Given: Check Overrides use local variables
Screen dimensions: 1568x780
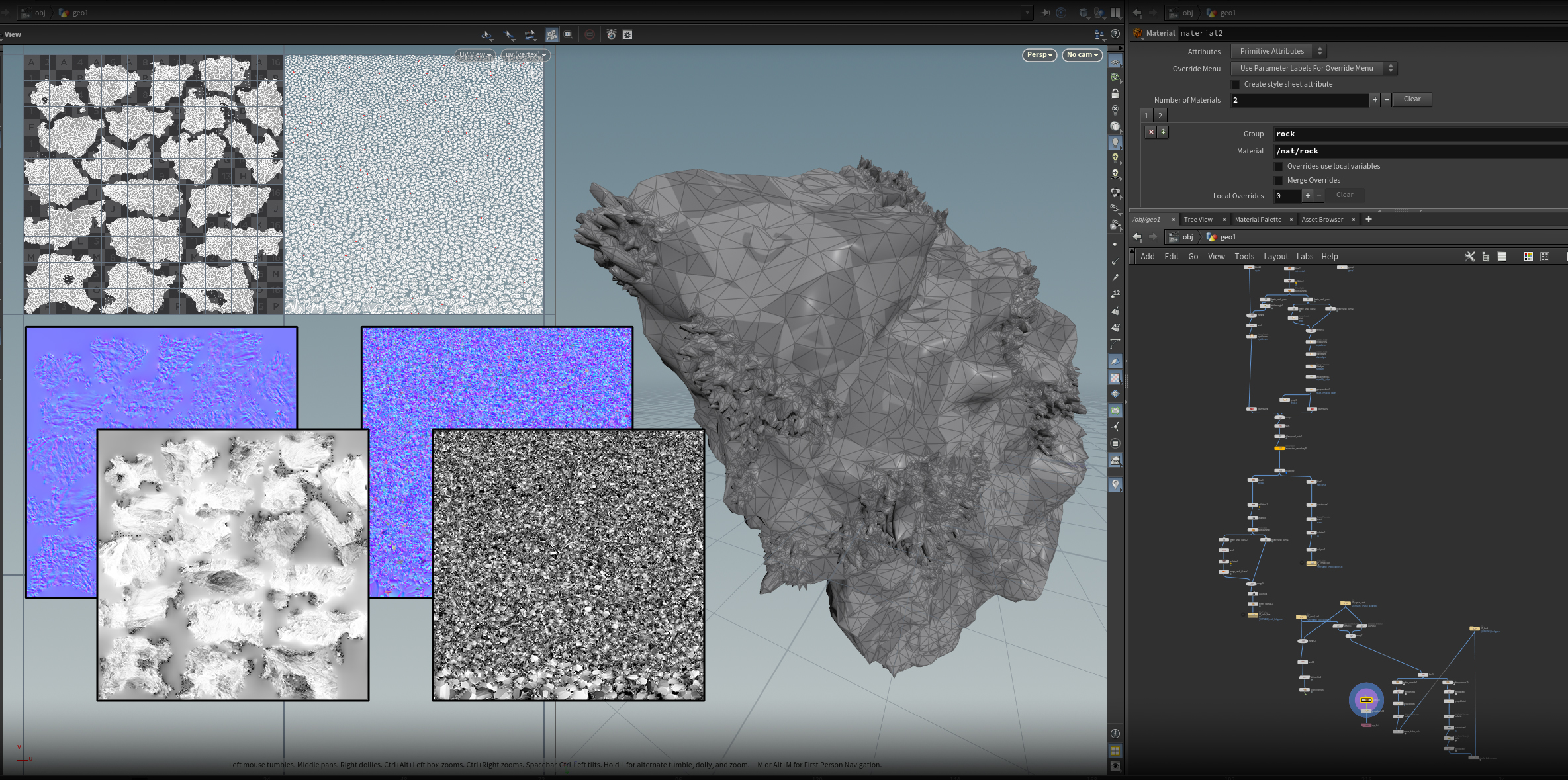Looking at the screenshot, I should click(1279, 167).
